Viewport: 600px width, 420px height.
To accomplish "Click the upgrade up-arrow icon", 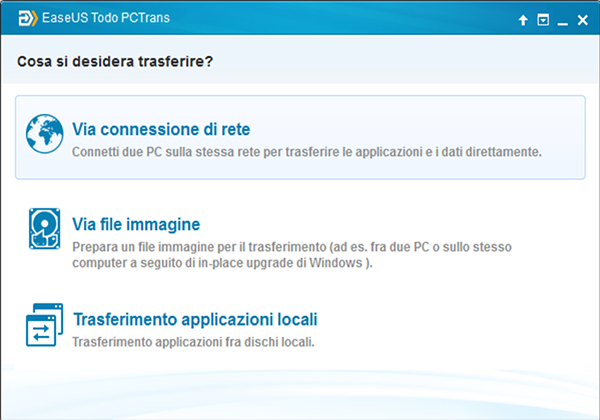I will coord(523,20).
